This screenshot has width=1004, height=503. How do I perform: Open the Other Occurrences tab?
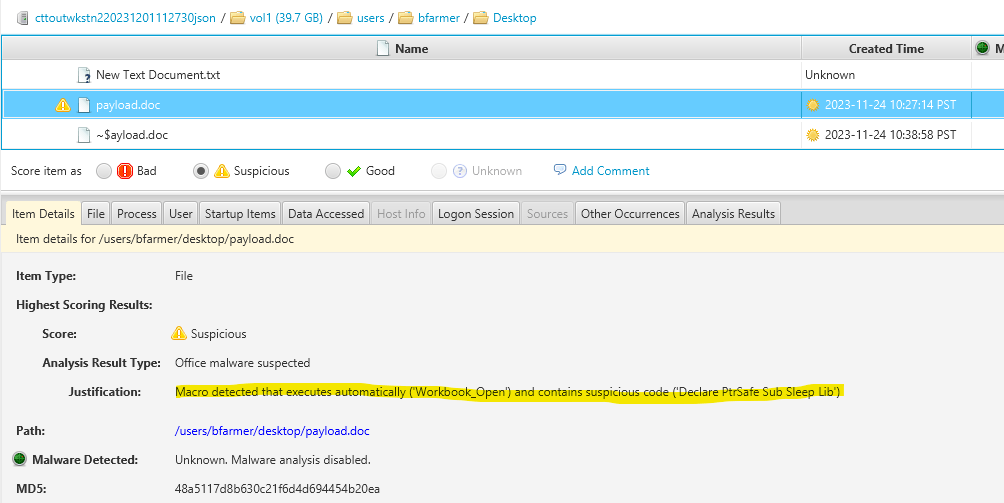coord(630,213)
